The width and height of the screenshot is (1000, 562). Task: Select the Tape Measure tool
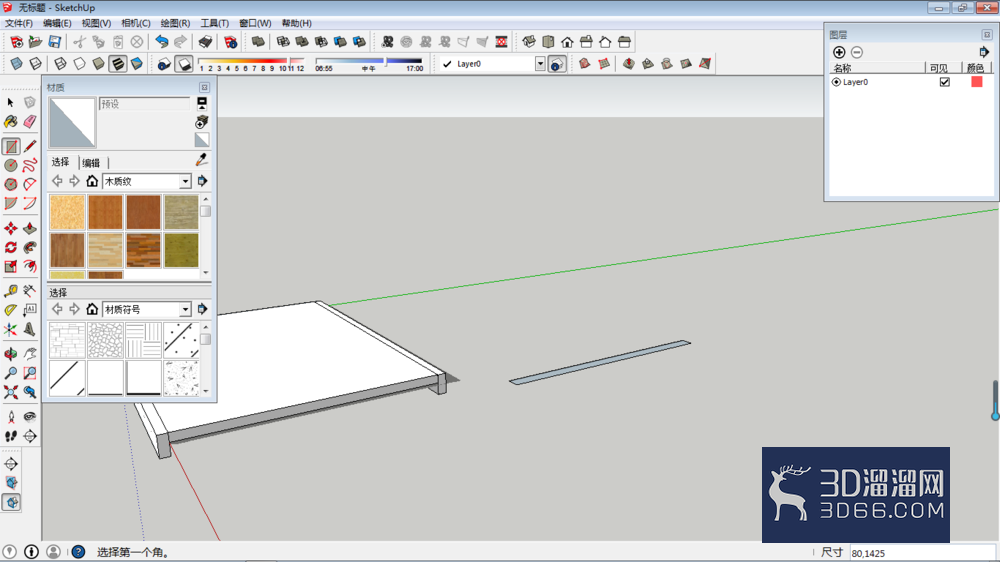(x=11, y=292)
